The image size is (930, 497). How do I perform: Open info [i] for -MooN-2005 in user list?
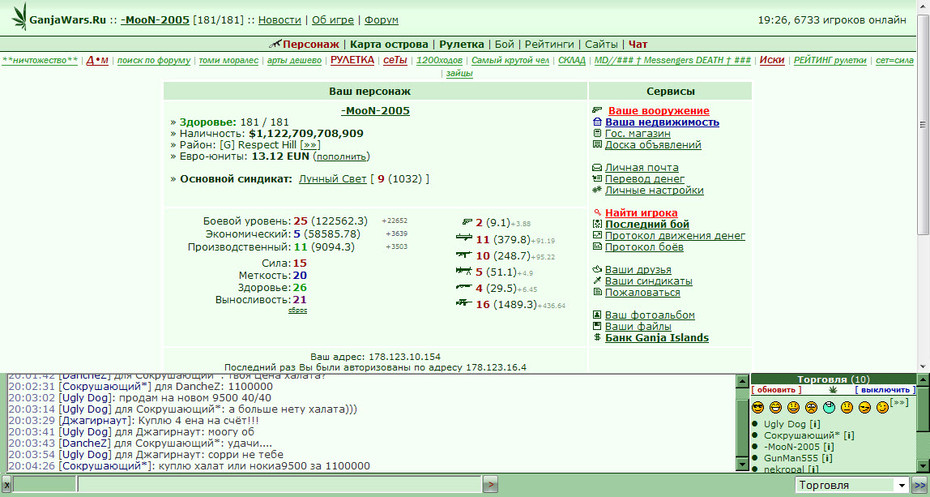coord(828,447)
